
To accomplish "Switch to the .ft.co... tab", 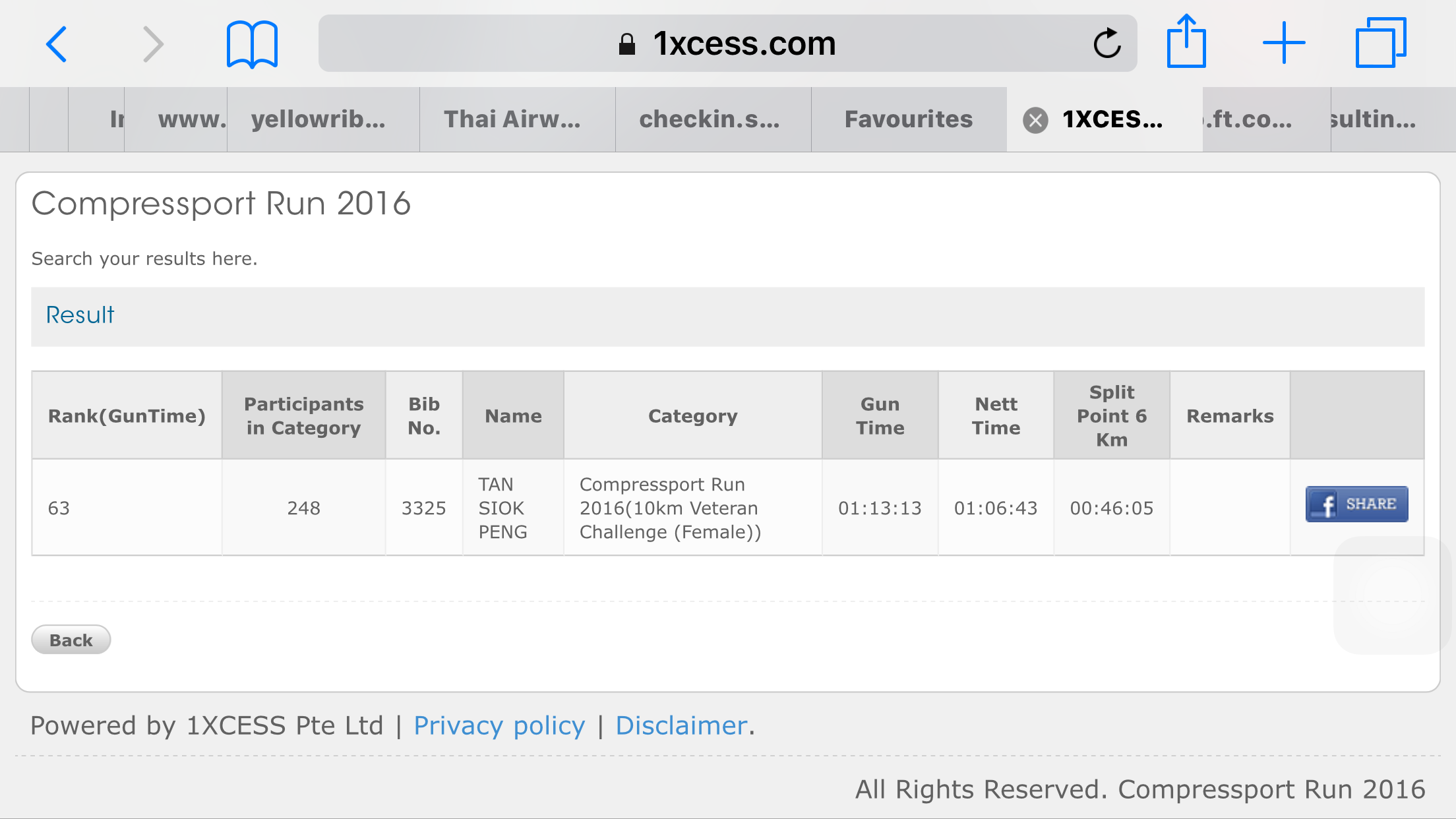I will coord(1248,119).
